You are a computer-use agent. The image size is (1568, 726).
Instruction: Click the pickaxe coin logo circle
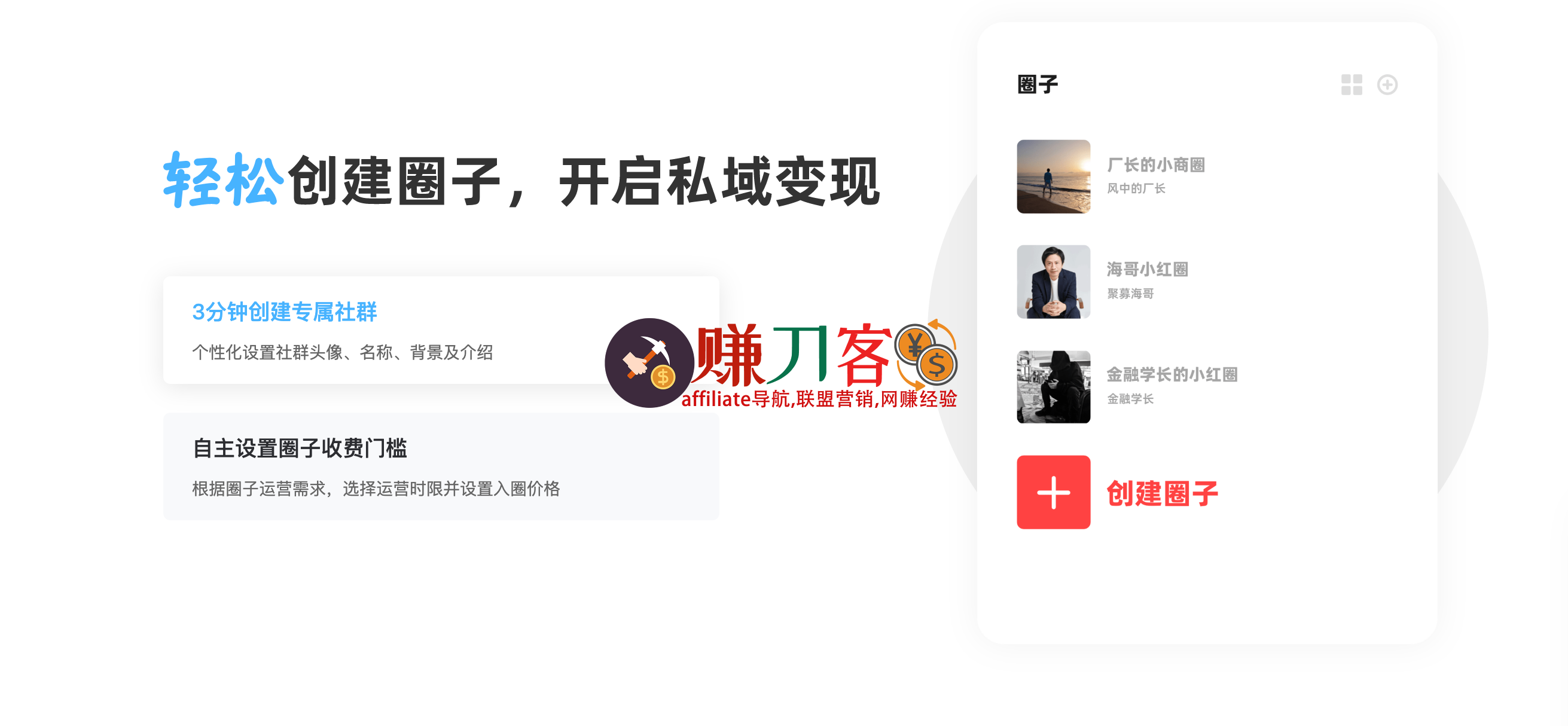[x=649, y=362]
